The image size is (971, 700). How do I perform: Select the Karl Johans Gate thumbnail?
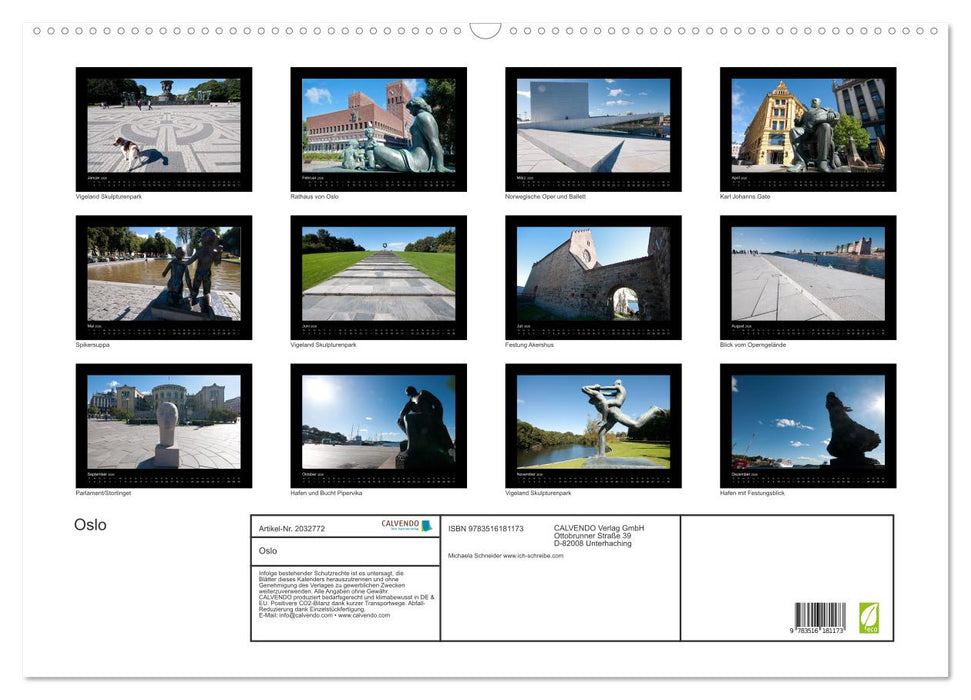pyautogui.click(x=808, y=129)
